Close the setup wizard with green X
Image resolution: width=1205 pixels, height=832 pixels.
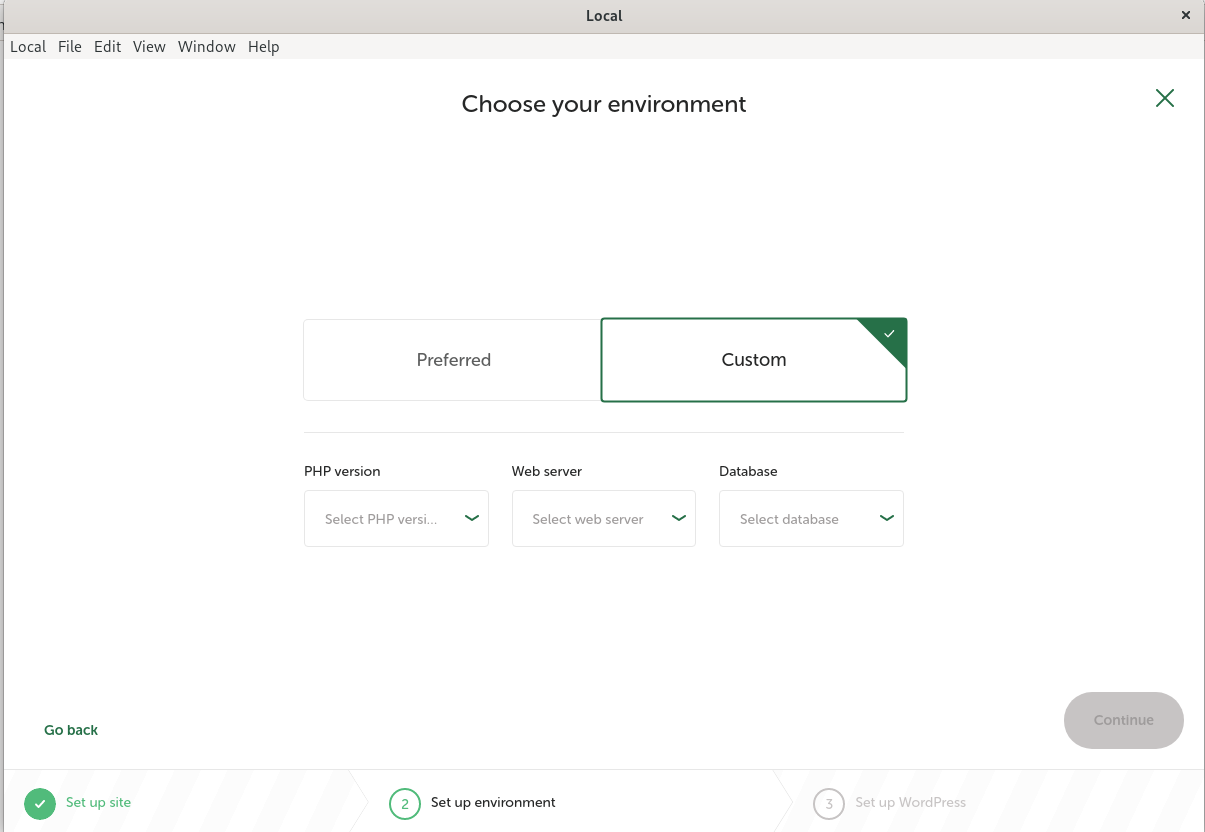tap(1164, 98)
